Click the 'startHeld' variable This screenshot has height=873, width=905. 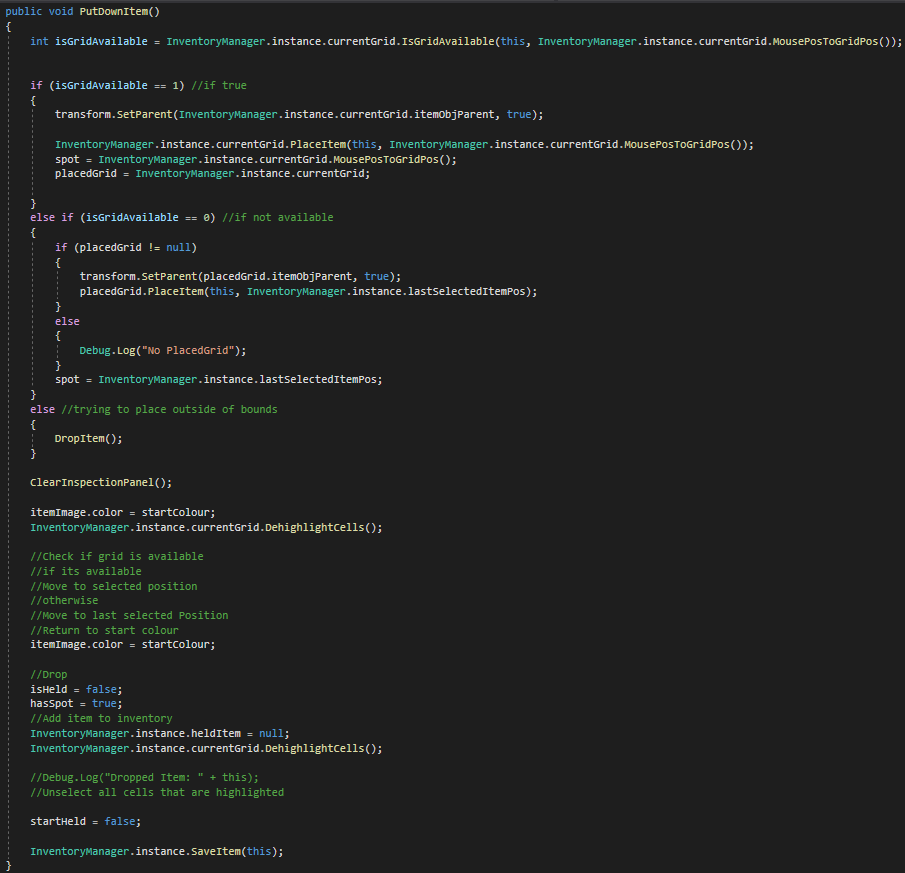tap(58, 822)
